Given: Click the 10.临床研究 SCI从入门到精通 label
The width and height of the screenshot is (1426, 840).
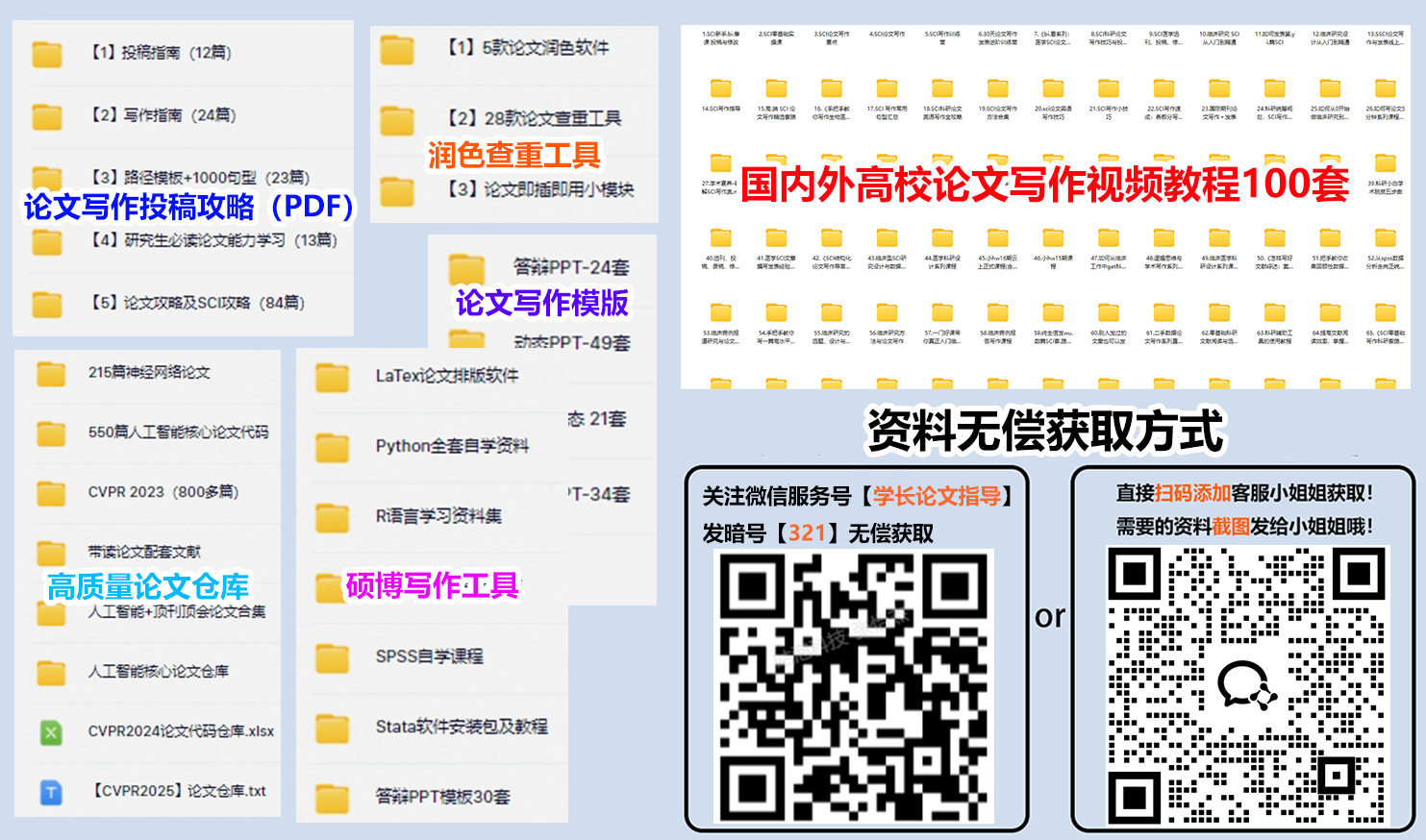Looking at the screenshot, I should [x=1219, y=37].
